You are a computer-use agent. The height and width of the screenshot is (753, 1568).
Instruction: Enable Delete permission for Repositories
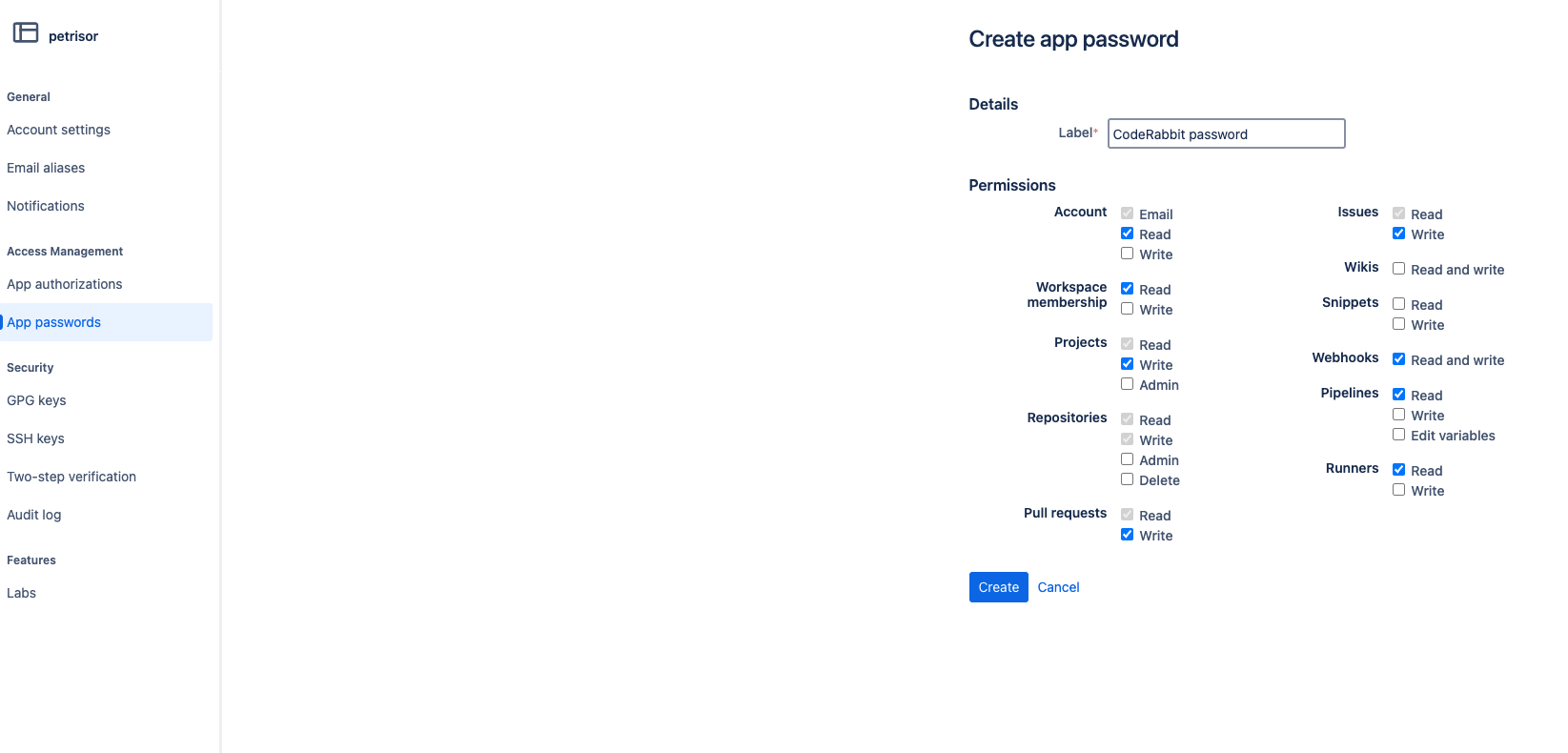(1128, 479)
